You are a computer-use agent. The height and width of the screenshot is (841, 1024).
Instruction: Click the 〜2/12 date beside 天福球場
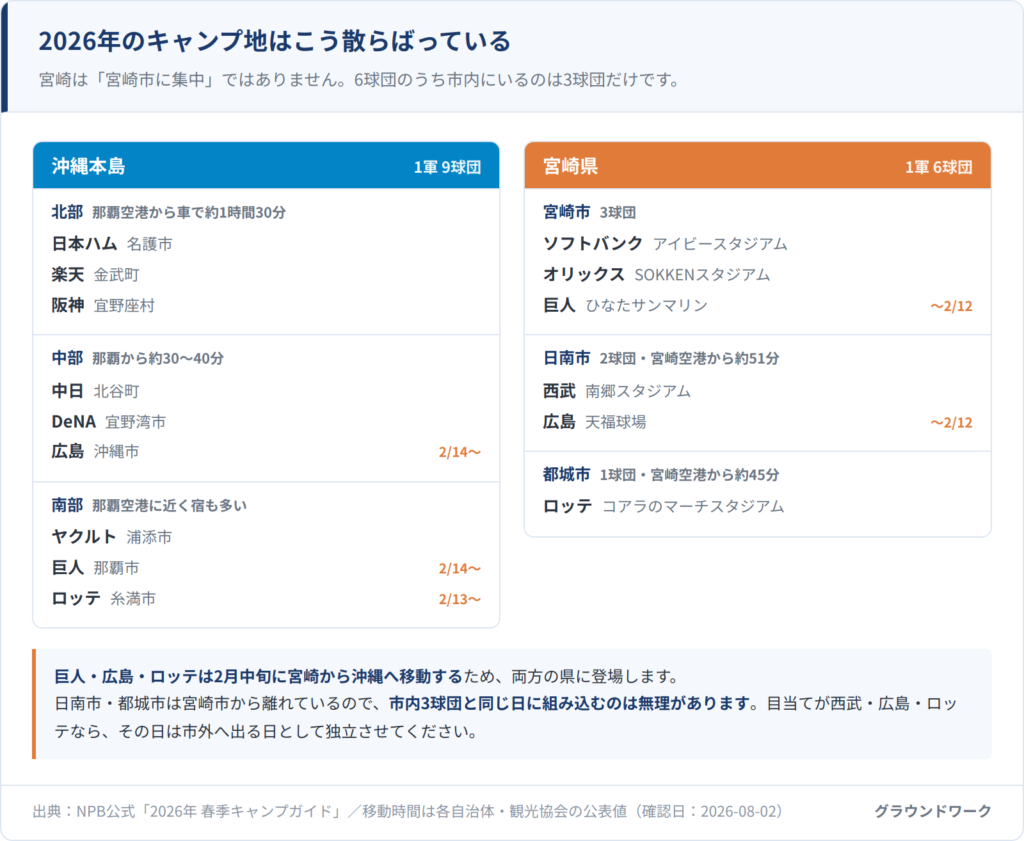(952, 423)
